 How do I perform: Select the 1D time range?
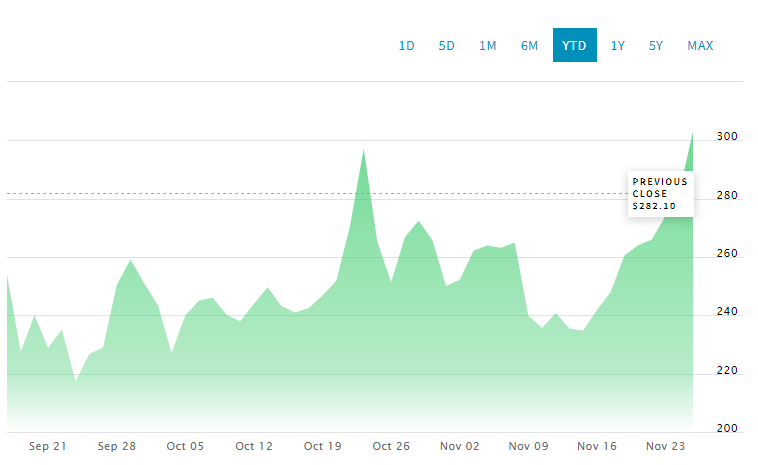pos(406,45)
